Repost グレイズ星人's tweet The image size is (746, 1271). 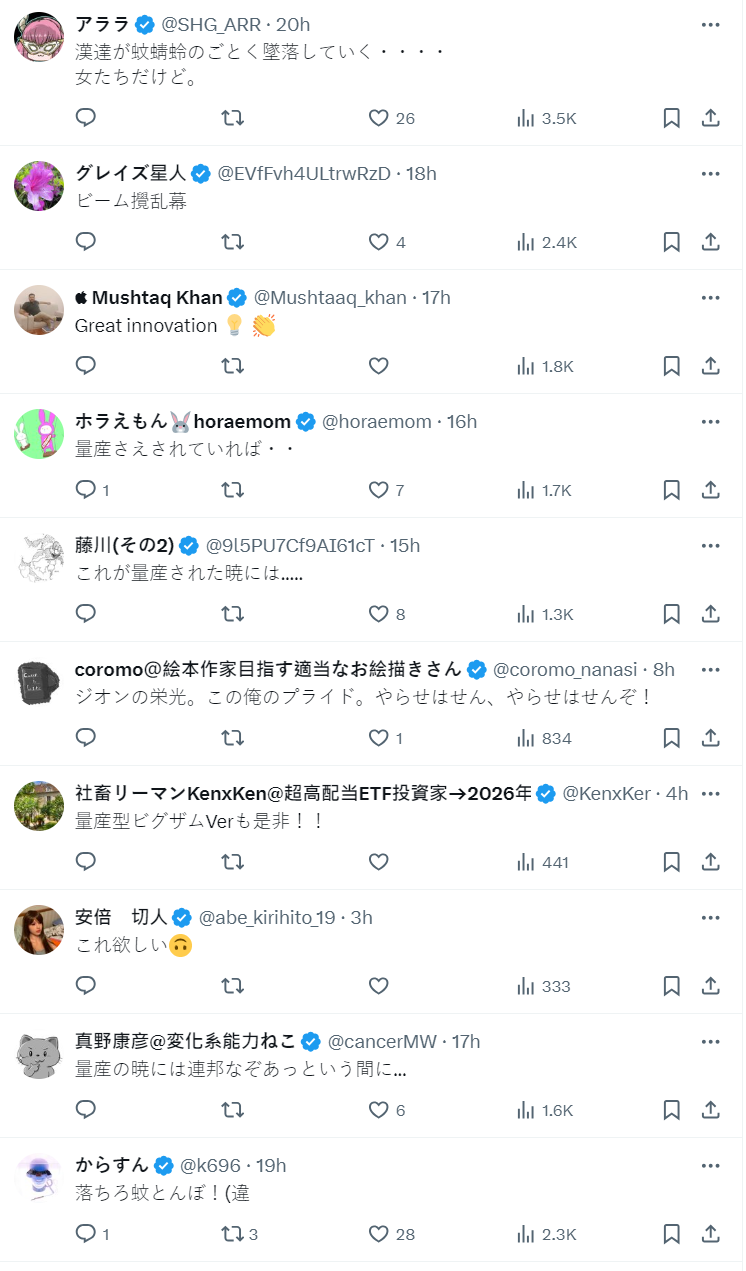232,242
